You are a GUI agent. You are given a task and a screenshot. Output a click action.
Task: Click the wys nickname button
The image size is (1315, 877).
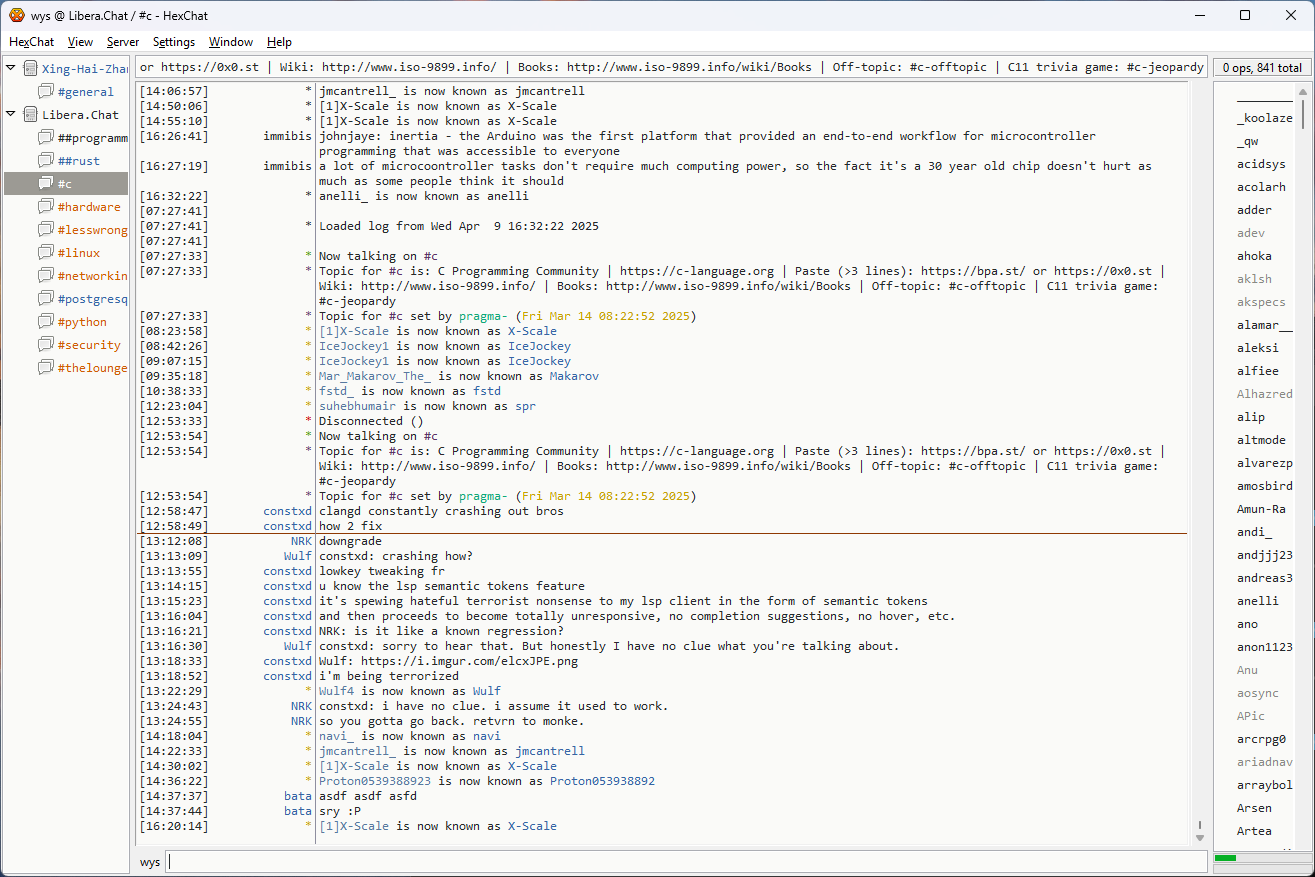click(150, 861)
